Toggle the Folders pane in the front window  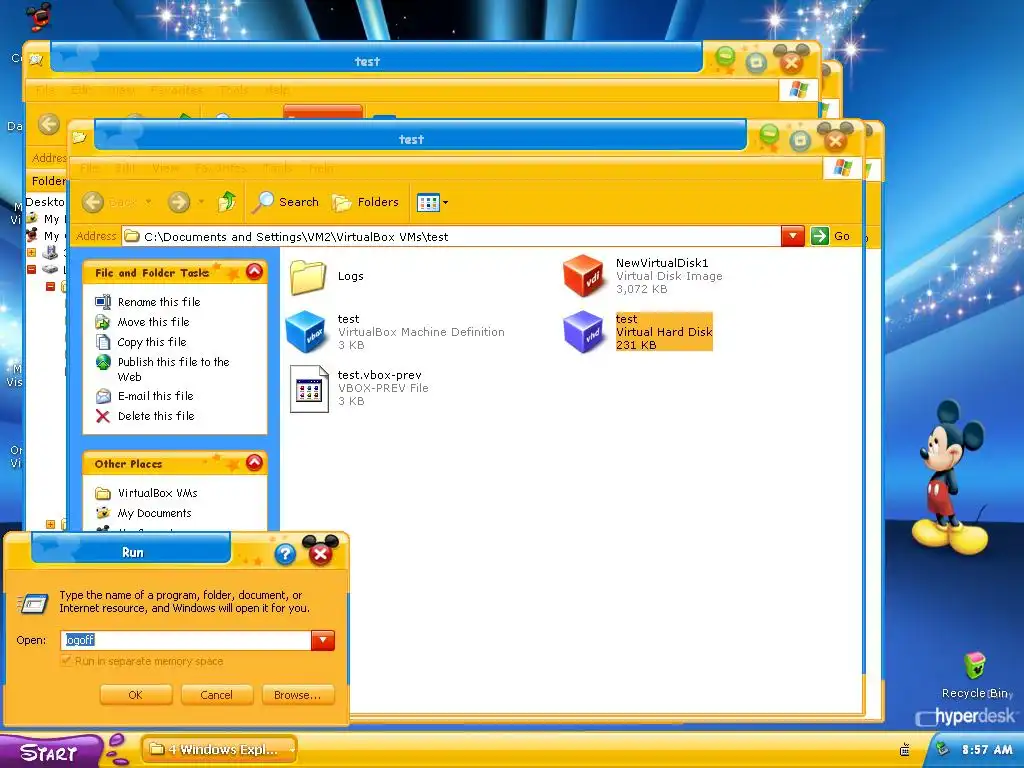(365, 202)
